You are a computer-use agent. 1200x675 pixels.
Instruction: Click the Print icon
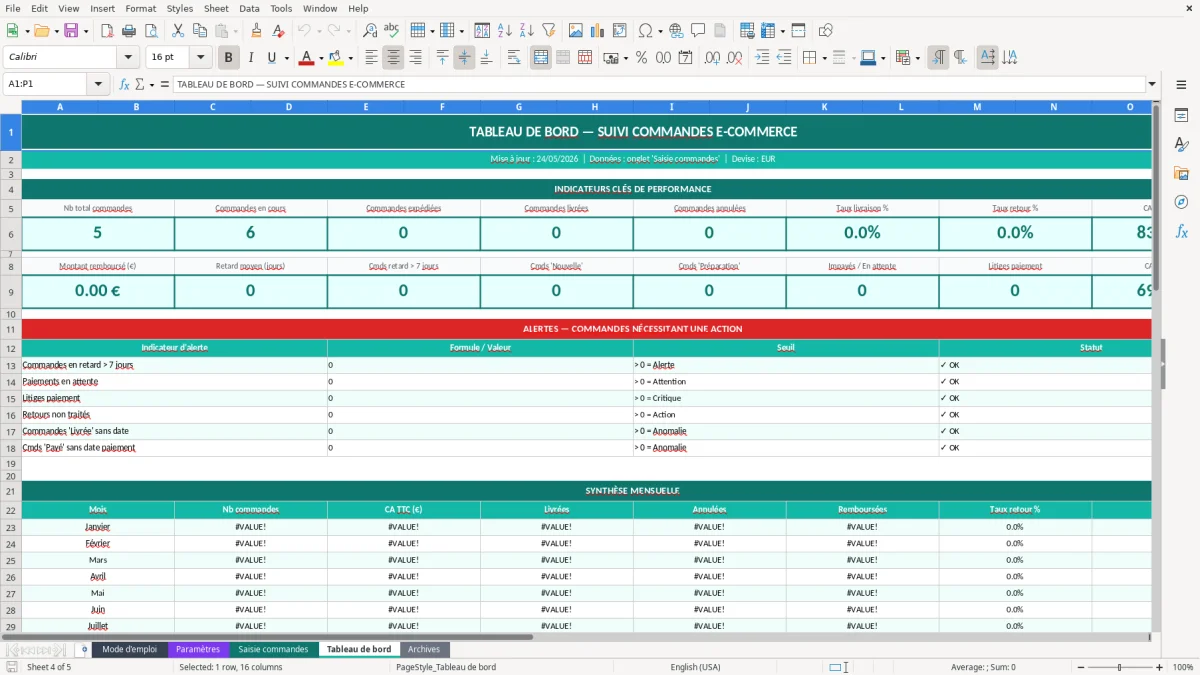128,31
